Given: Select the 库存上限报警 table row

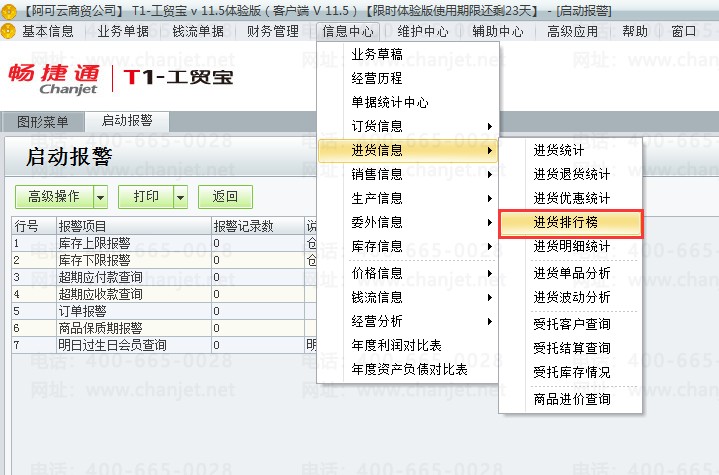Looking at the screenshot, I should (x=164, y=243).
